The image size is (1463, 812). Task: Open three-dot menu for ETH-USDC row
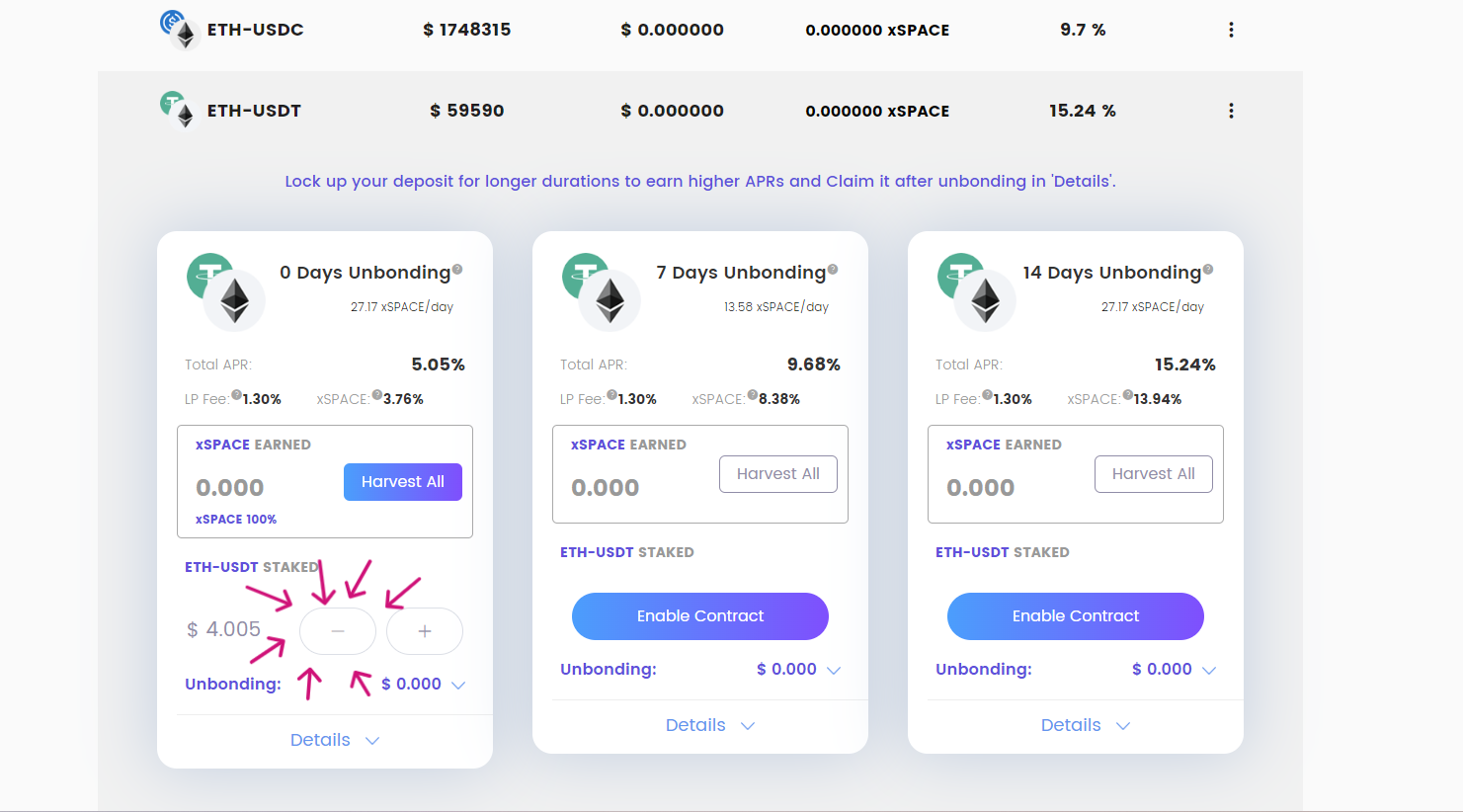pyautogui.click(x=1231, y=30)
